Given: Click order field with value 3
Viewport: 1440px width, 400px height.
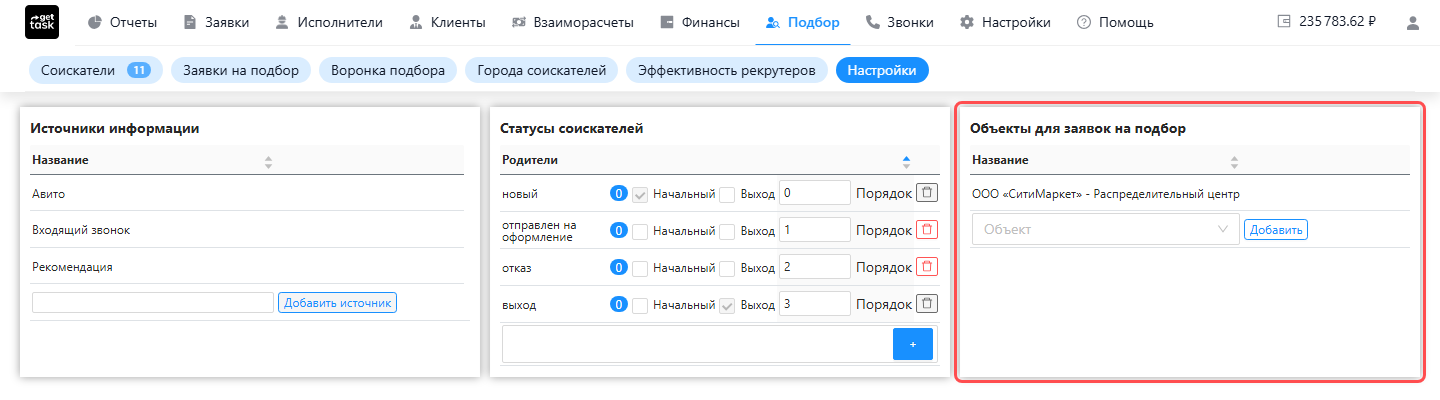Looking at the screenshot, I should pyautogui.click(x=814, y=304).
